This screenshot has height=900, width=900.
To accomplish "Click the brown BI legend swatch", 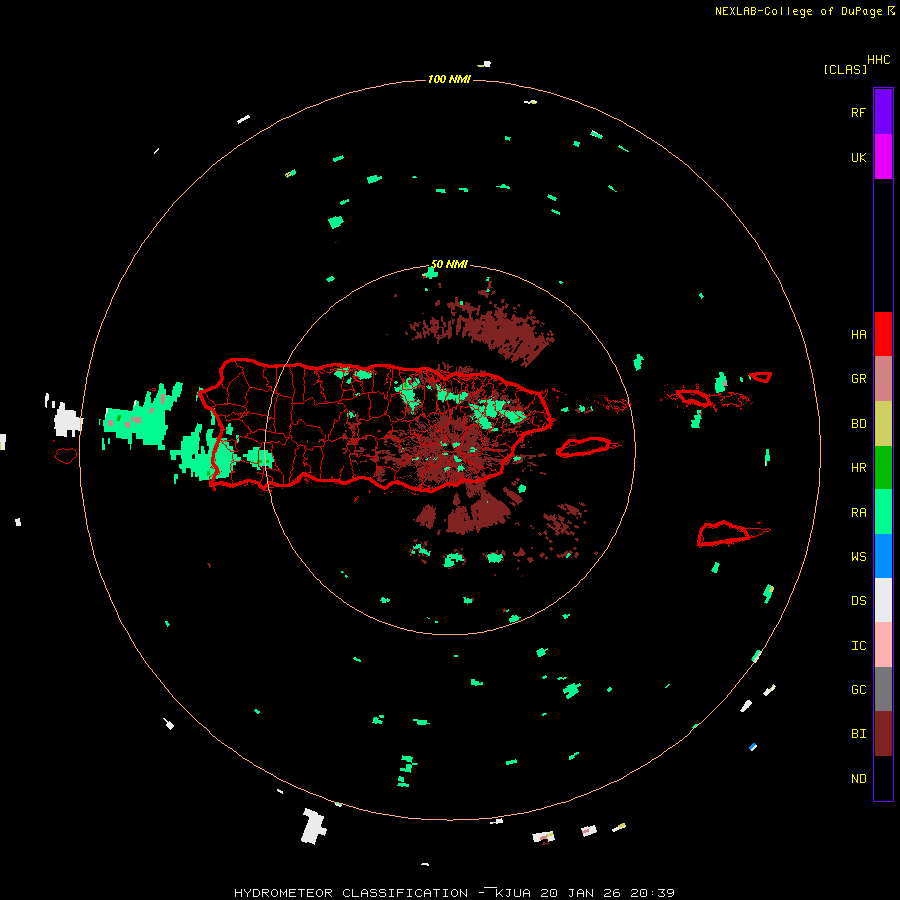I will 883,734.
